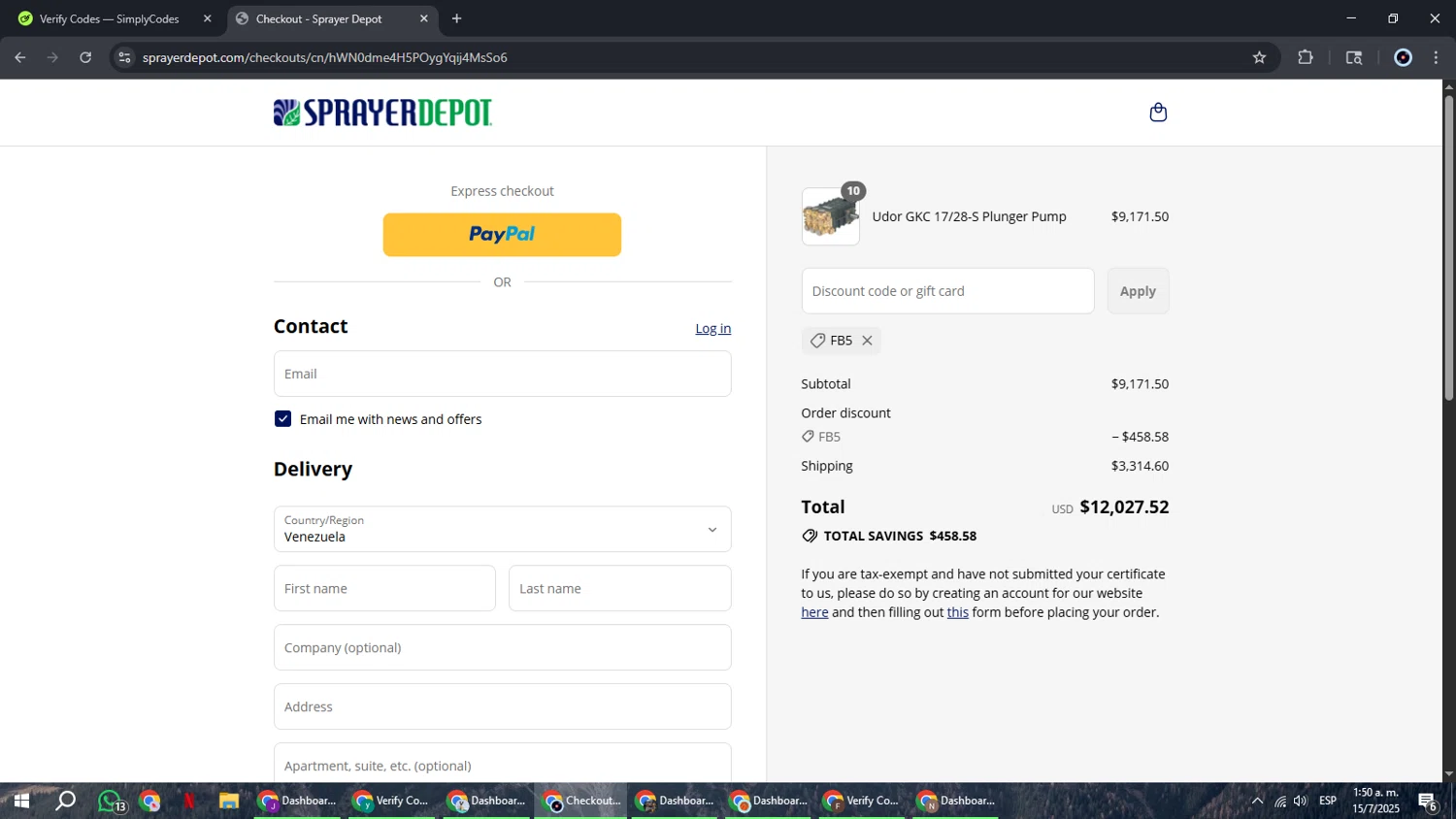Focus the Email input field
This screenshot has height=819, width=1456.
pos(502,374)
